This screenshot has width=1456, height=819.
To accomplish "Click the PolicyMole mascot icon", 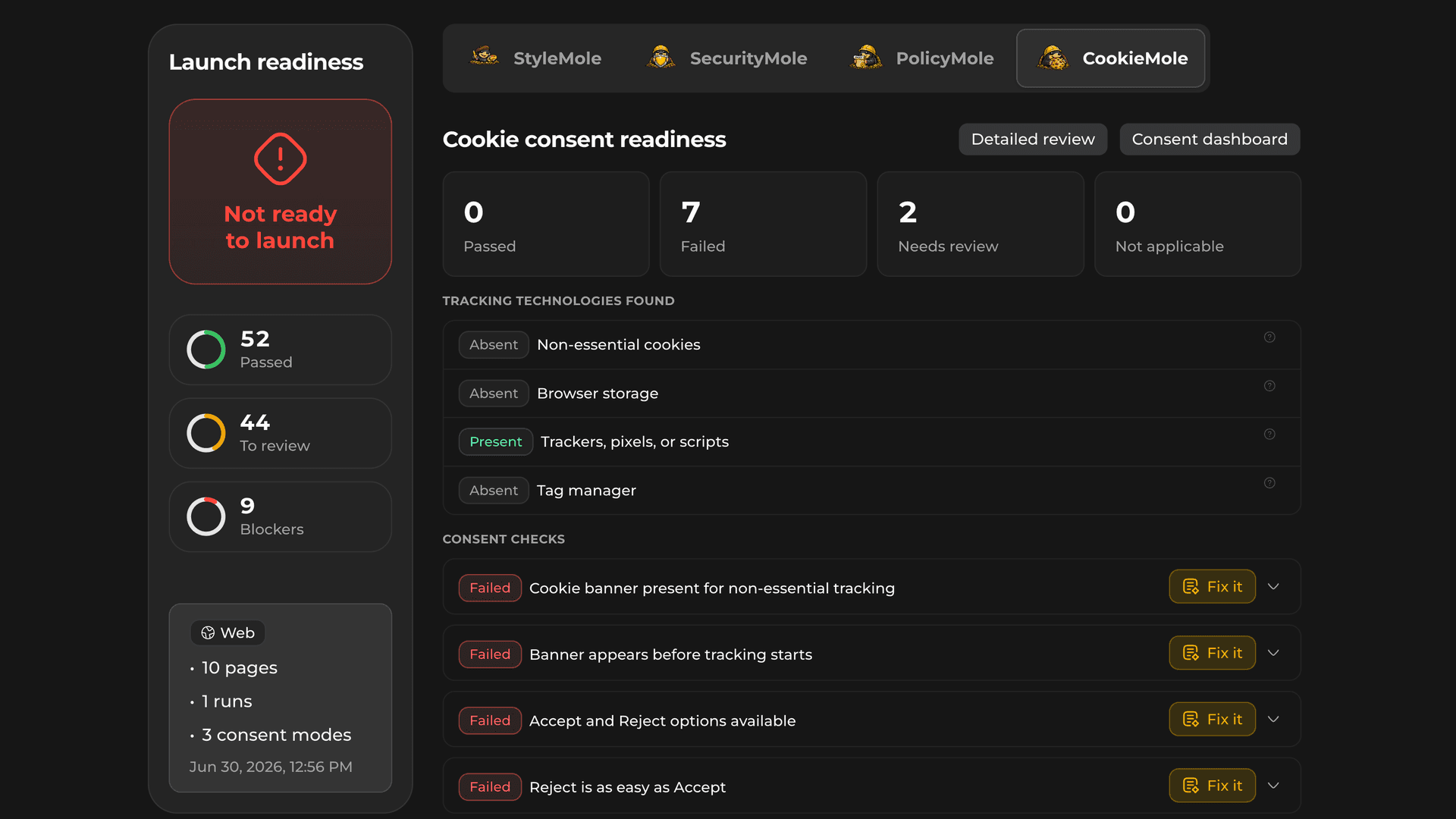I will click(866, 58).
